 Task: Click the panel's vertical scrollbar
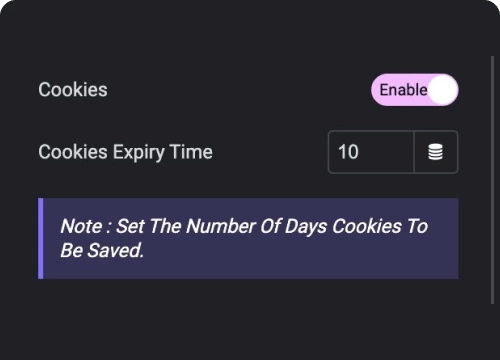pos(492,180)
